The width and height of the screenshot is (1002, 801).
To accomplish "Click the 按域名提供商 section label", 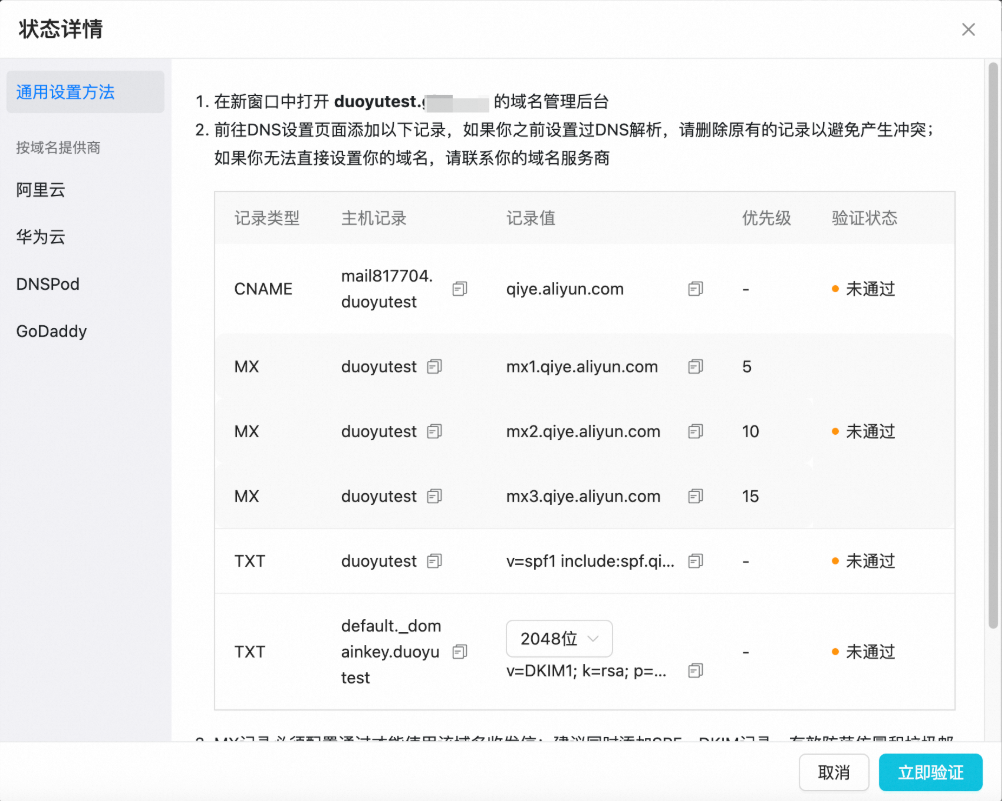I will [58, 148].
